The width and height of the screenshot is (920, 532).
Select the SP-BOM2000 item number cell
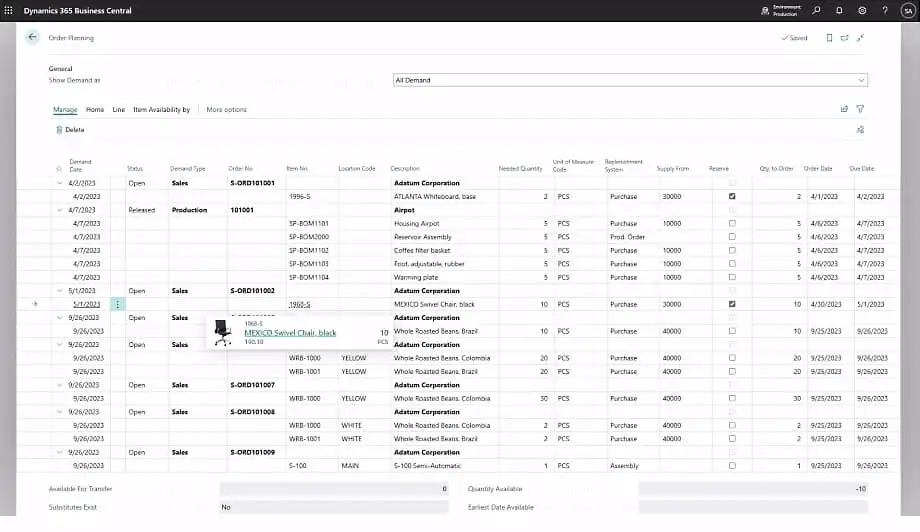pyautogui.click(x=309, y=237)
